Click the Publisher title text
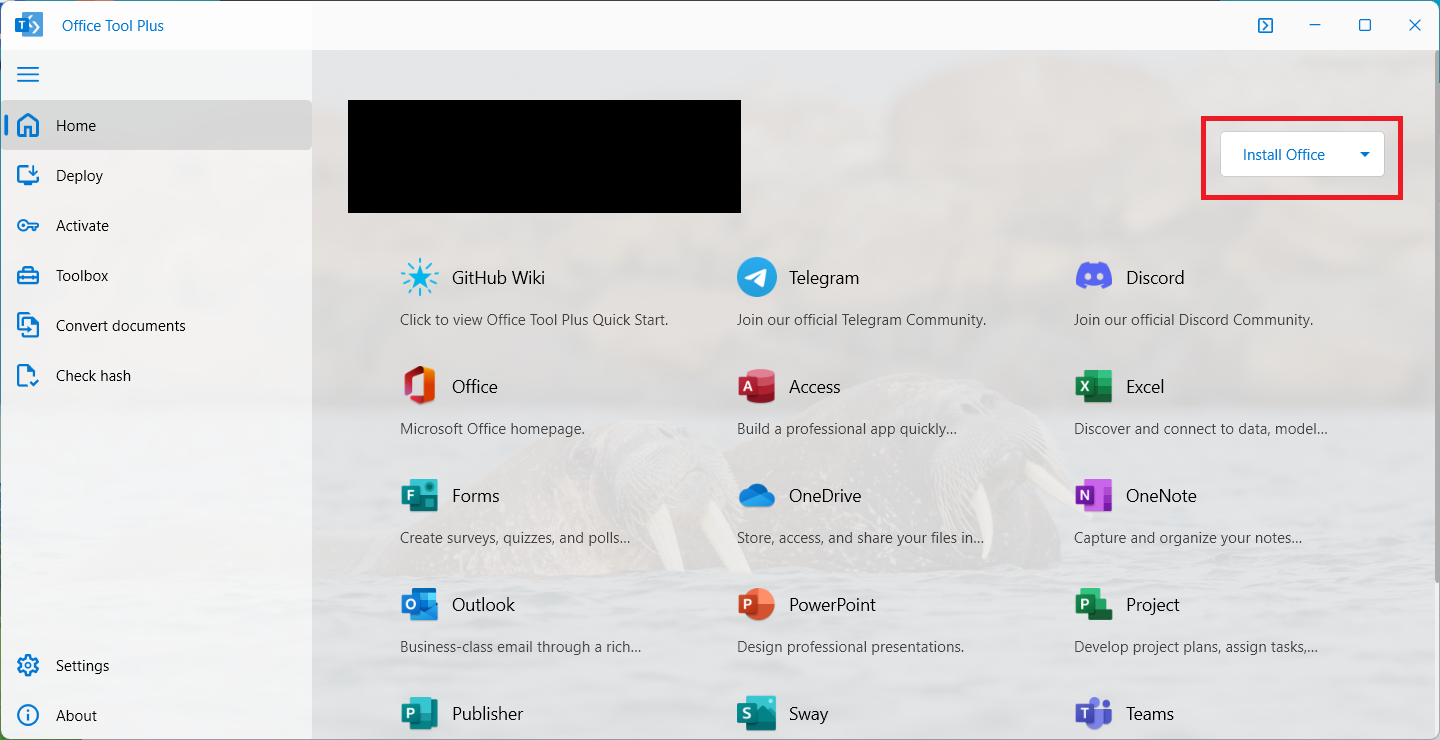This screenshot has width=1440, height=740. 488,714
